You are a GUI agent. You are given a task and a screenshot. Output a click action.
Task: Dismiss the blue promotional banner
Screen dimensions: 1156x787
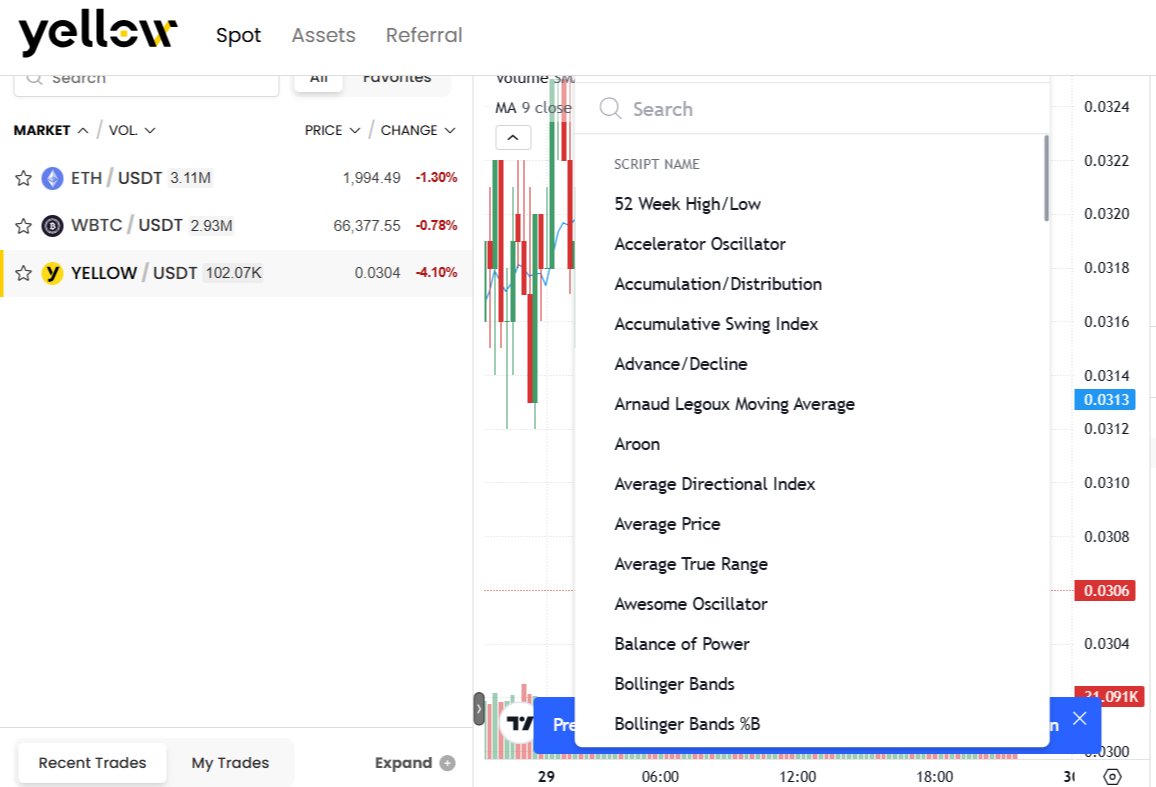pyautogui.click(x=1079, y=718)
